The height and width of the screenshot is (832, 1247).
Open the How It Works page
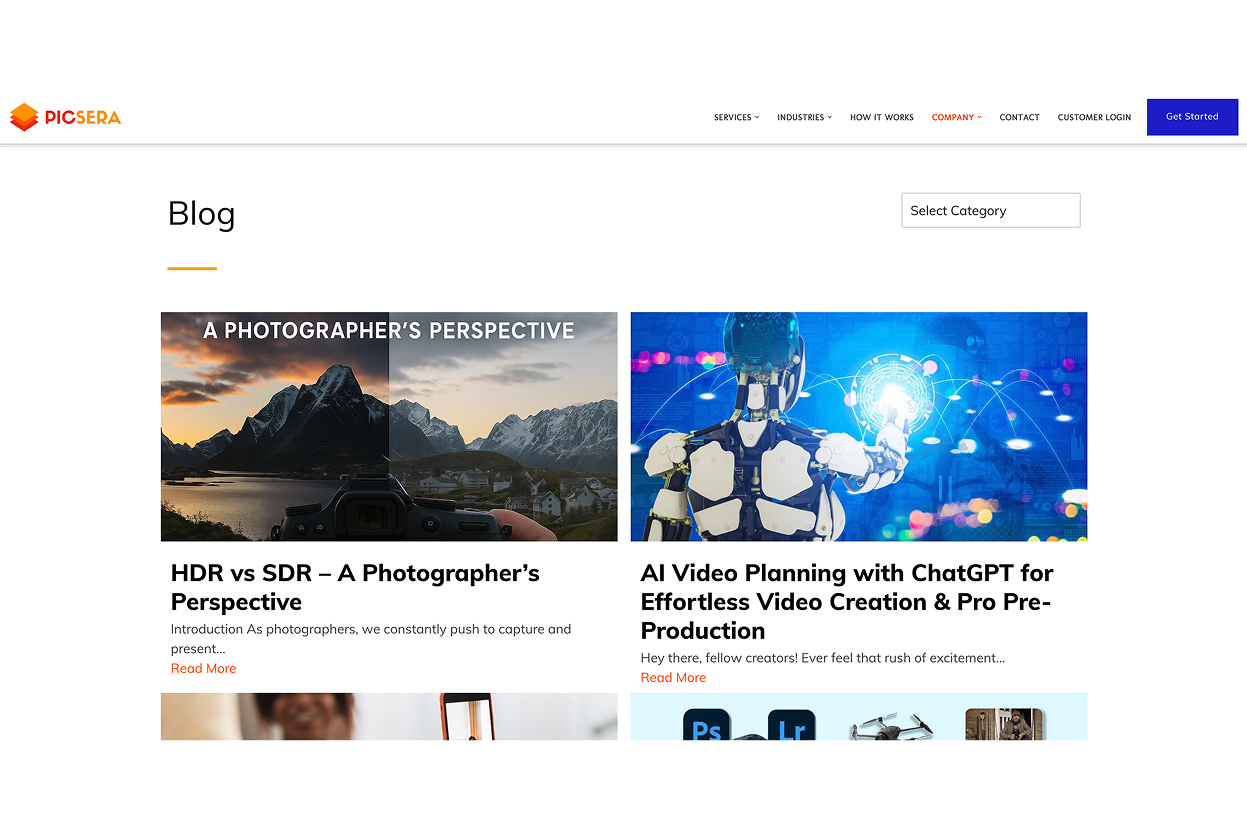click(x=881, y=117)
